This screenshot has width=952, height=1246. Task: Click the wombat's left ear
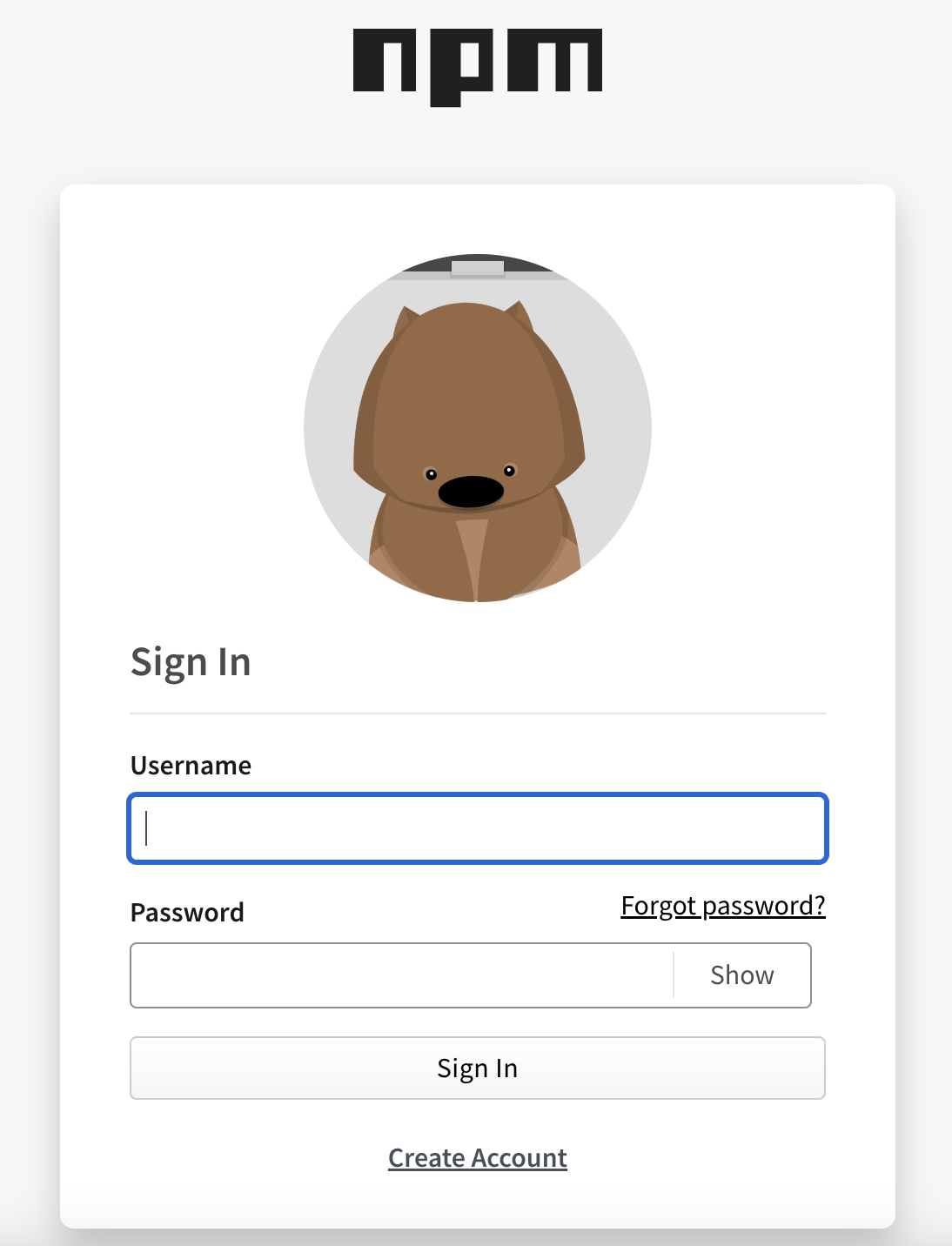406,322
